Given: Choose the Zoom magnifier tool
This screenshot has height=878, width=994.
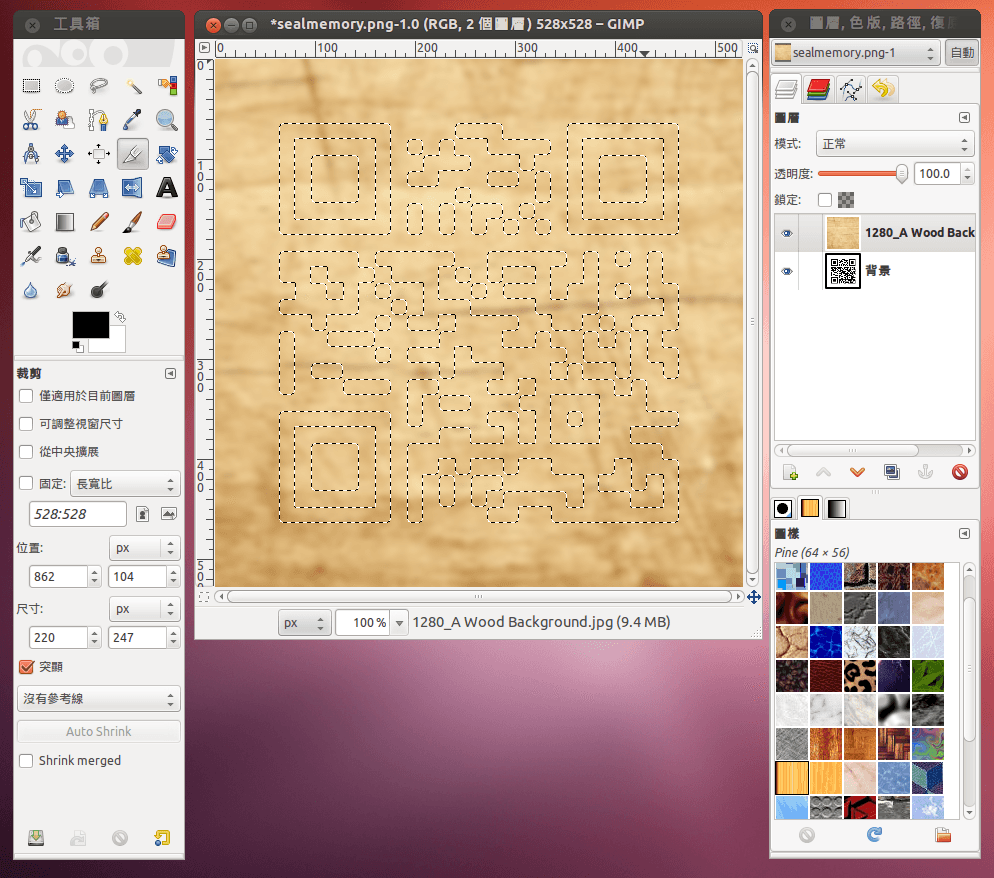Looking at the screenshot, I should [166, 120].
